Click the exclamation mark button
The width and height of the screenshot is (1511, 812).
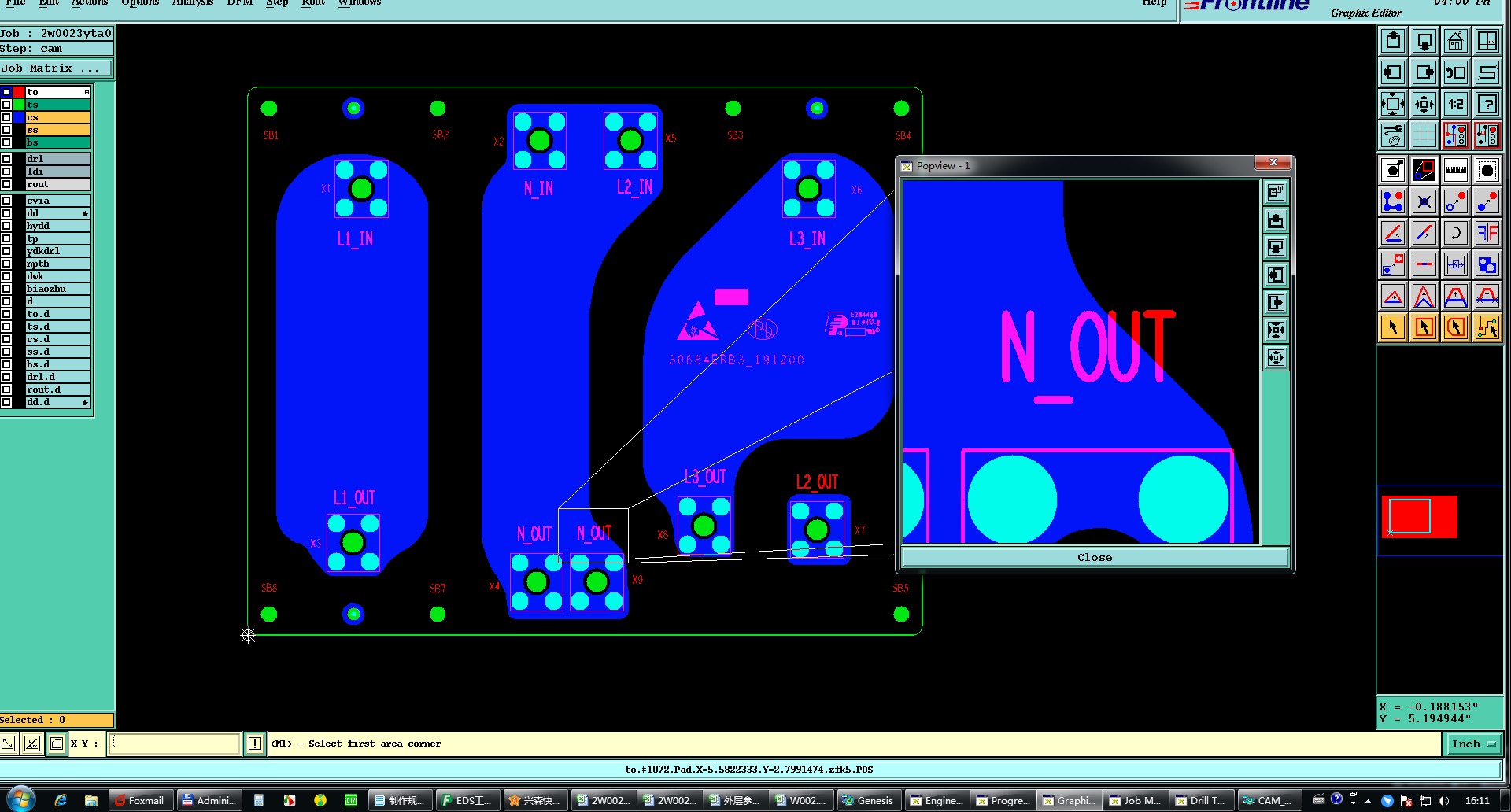255,744
